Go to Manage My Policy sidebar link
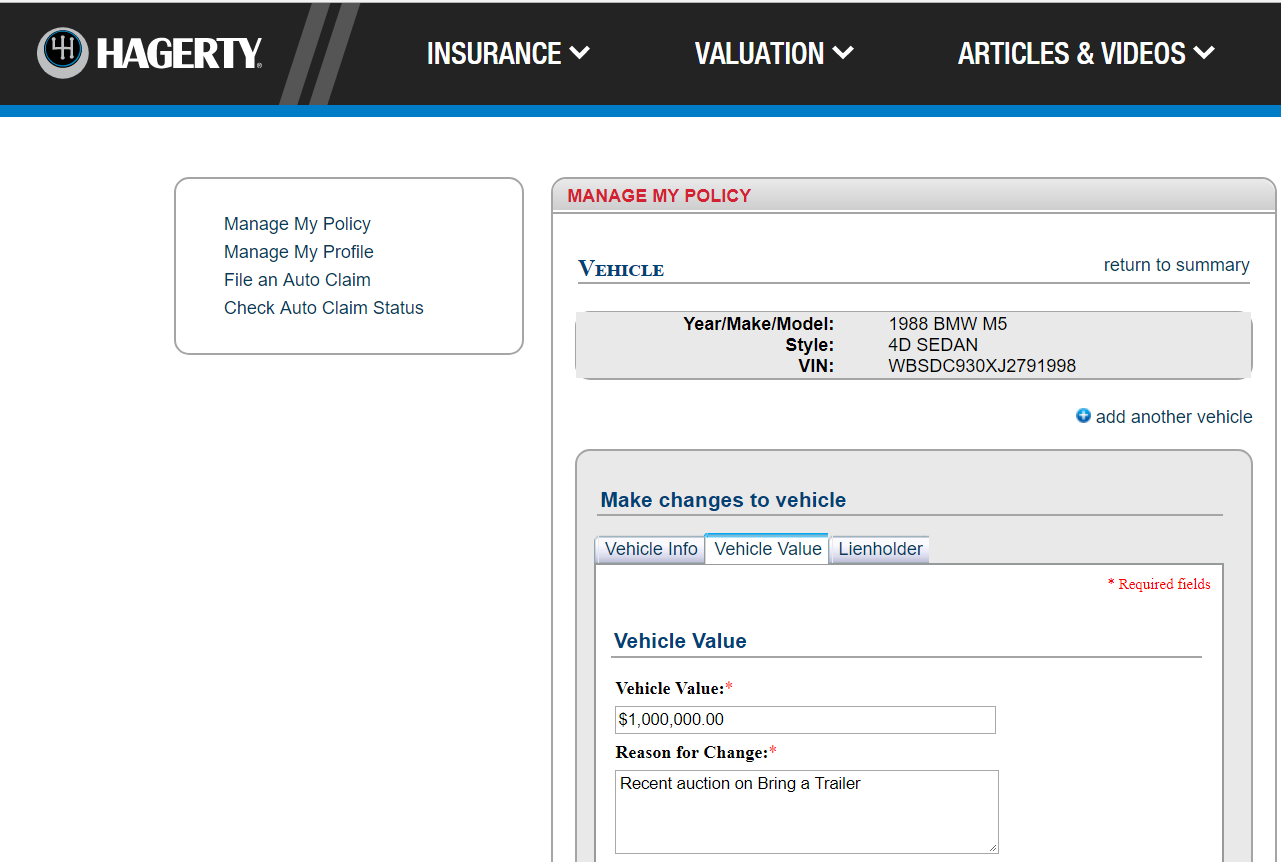Viewport: 1281px width, 862px height. [297, 224]
